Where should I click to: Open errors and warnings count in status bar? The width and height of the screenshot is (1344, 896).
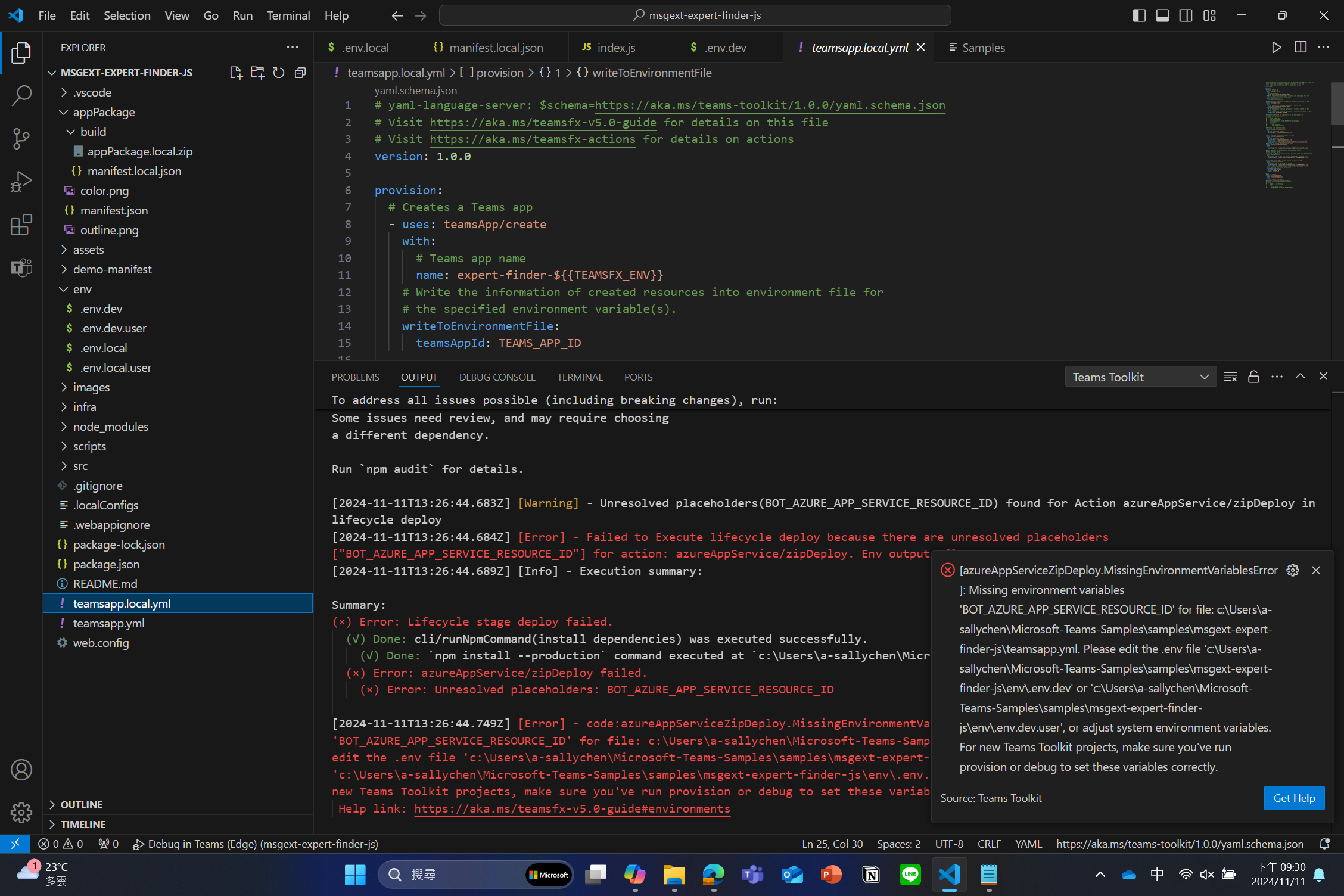[x=61, y=844]
